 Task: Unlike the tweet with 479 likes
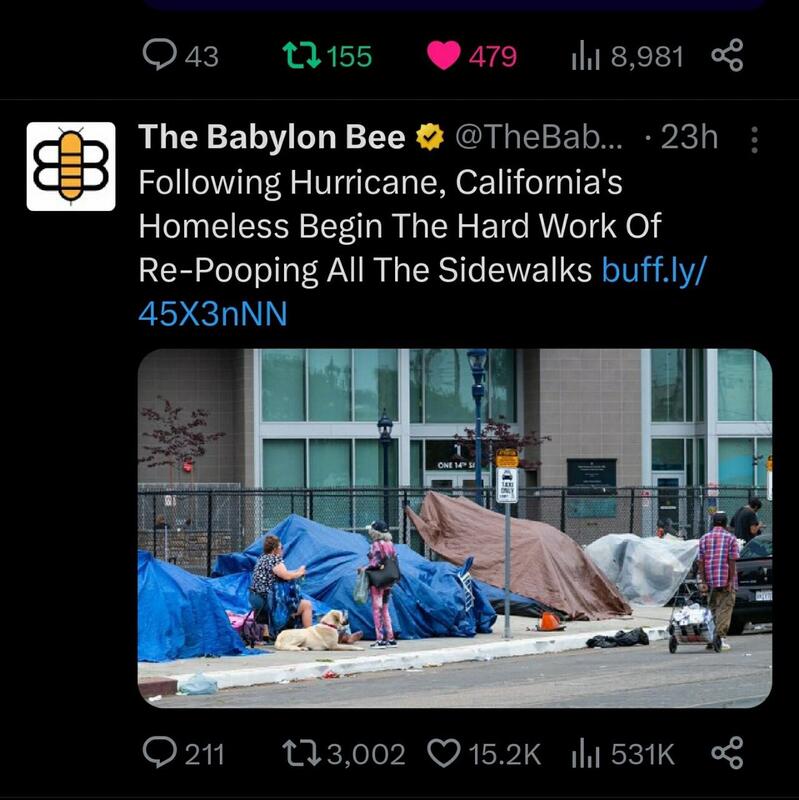coord(443,55)
